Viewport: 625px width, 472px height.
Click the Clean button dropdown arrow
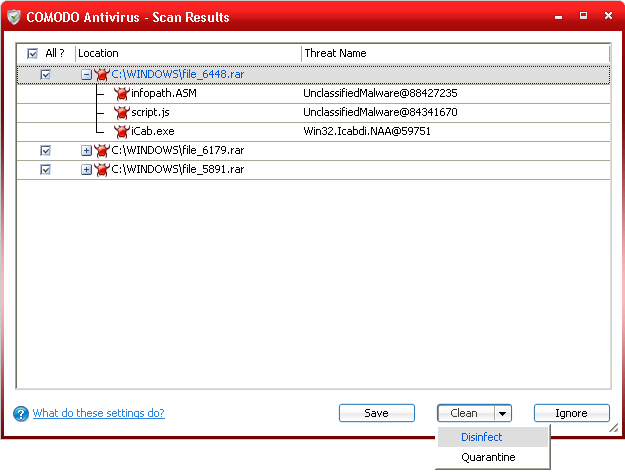tap(503, 413)
